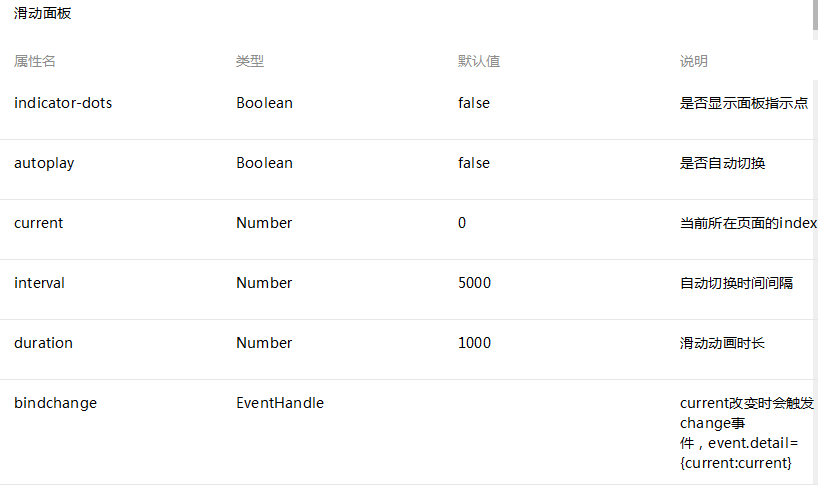
Task: Click the vertical scrollbar track beside table
Action: [815, 282]
